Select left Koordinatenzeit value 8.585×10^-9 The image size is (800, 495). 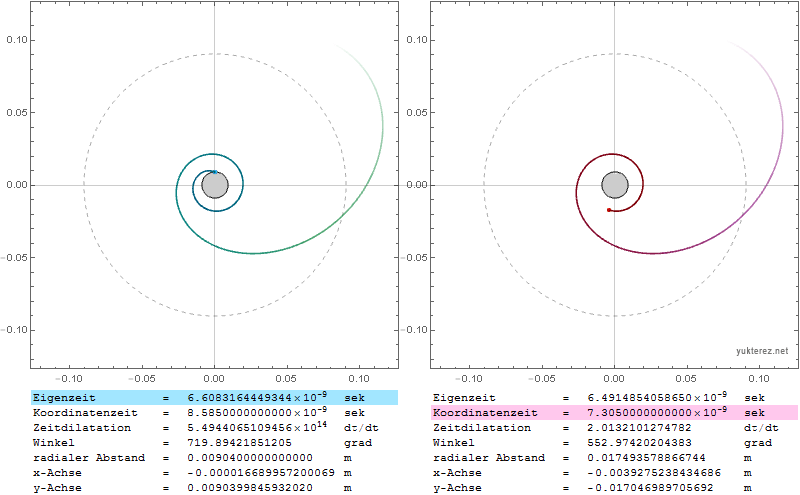point(251,412)
